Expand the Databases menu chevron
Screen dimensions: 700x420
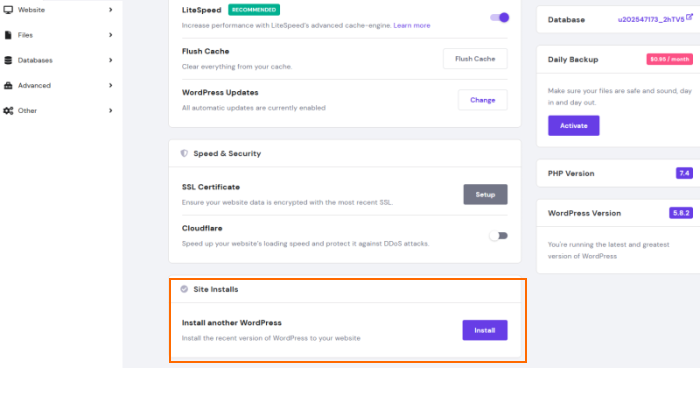pyautogui.click(x=110, y=60)
